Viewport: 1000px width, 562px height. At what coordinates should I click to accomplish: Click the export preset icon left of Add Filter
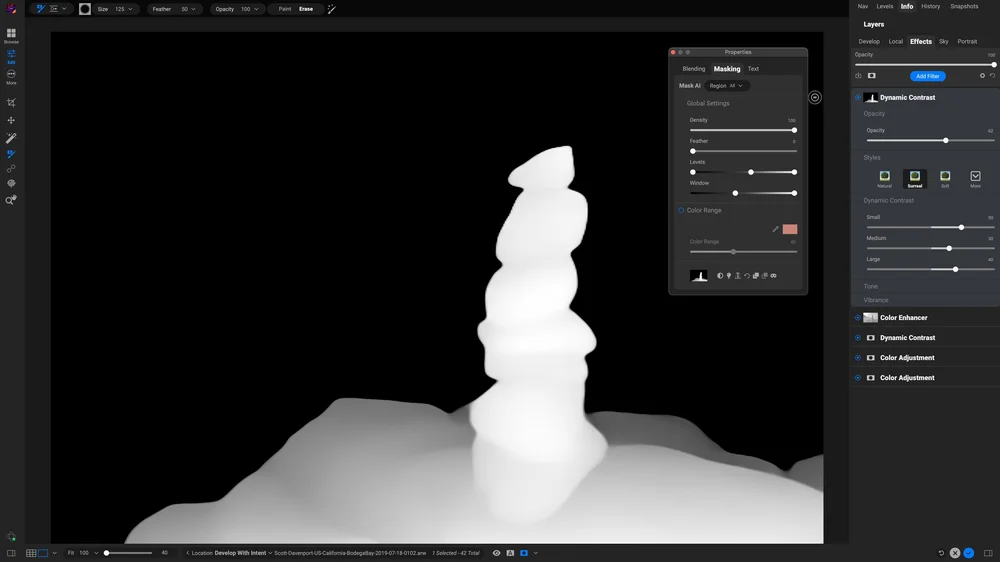[858, 76]
